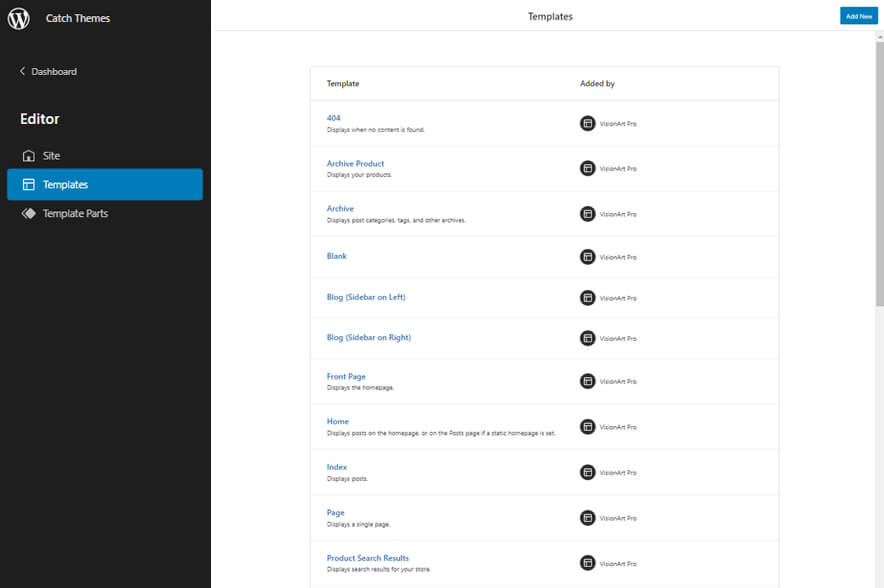Click the Template Parts diamond icon
This screenshot has height=588, width=884.
pyautogui.click(x=28, y=213)
